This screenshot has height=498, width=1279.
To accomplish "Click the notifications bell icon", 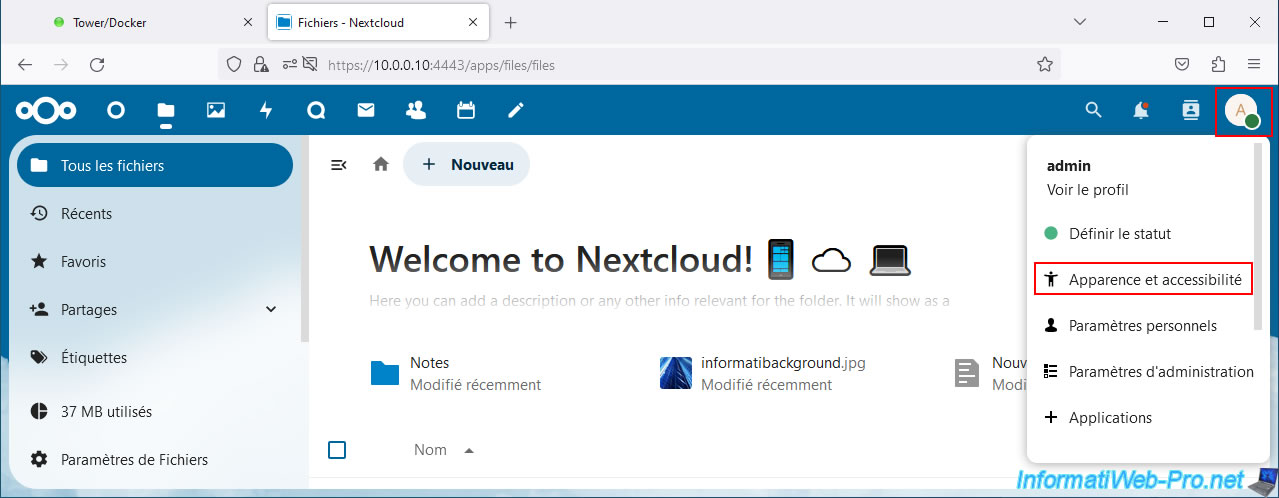I will 1141,111.
